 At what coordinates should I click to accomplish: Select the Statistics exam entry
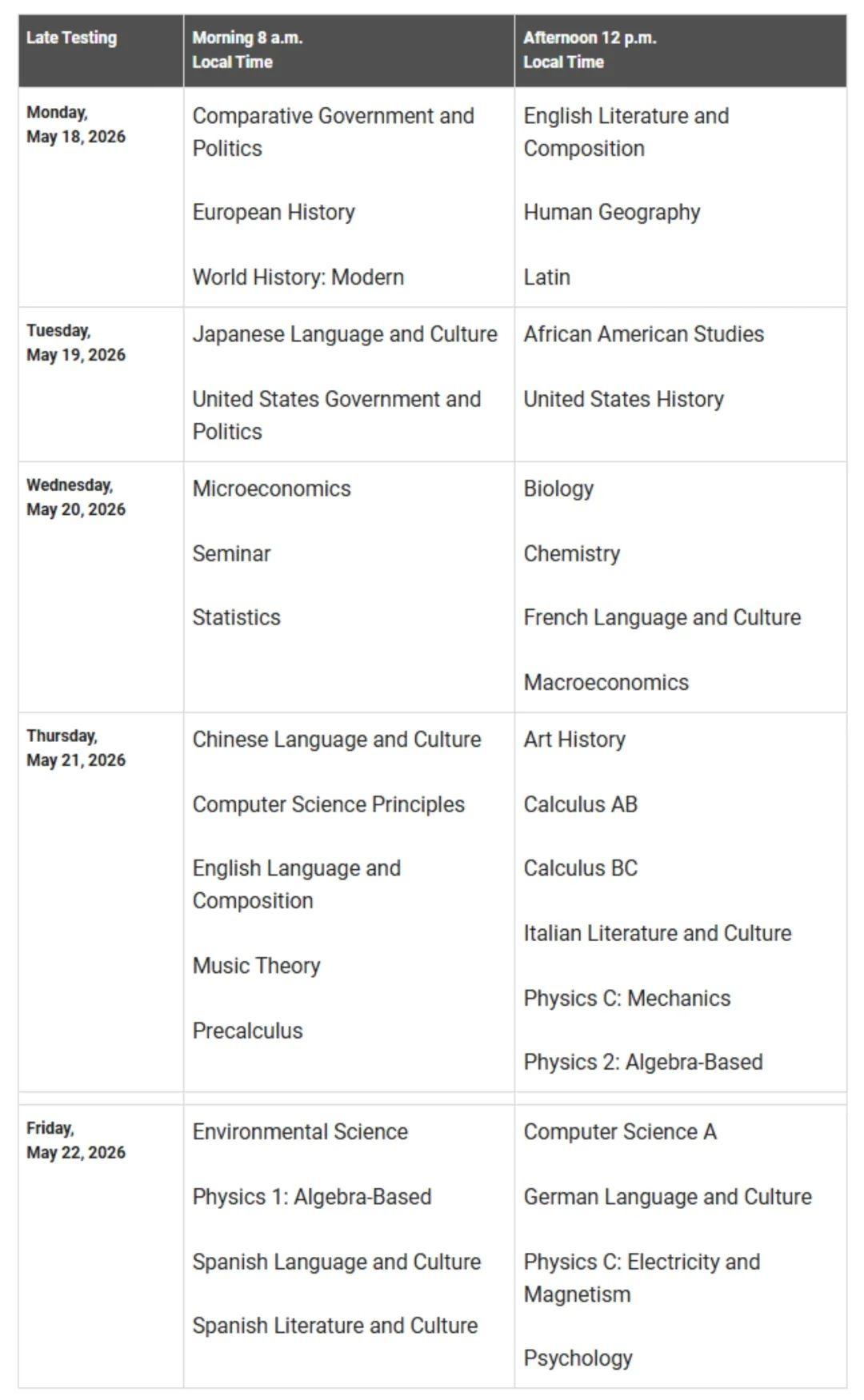point(237,617)
